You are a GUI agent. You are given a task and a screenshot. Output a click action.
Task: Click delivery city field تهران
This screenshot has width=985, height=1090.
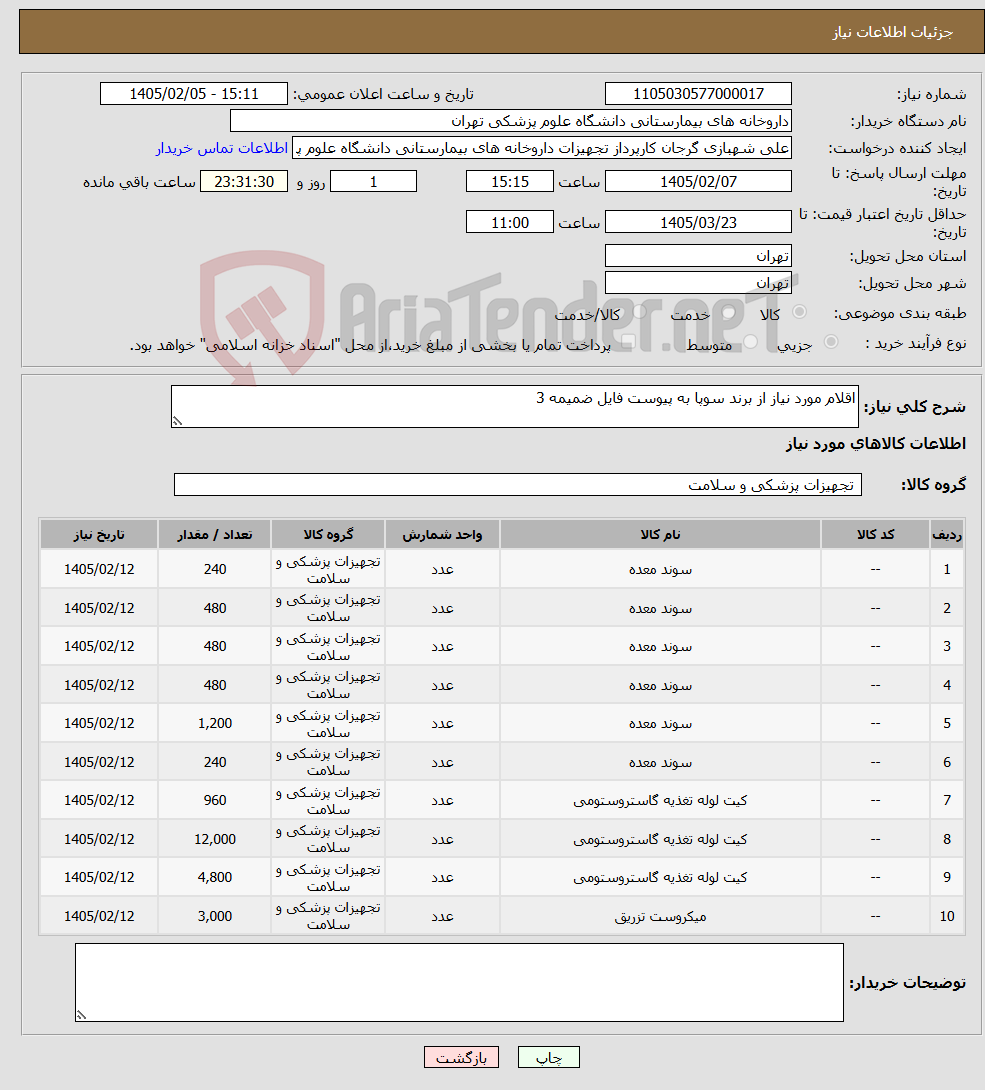[x=698, y=283]
